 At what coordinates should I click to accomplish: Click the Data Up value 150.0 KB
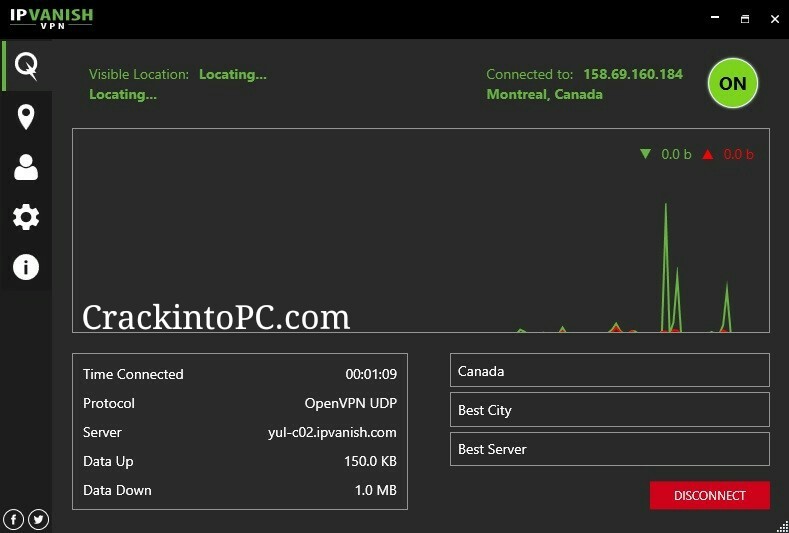pyautogui.click(x=370, y=462)
